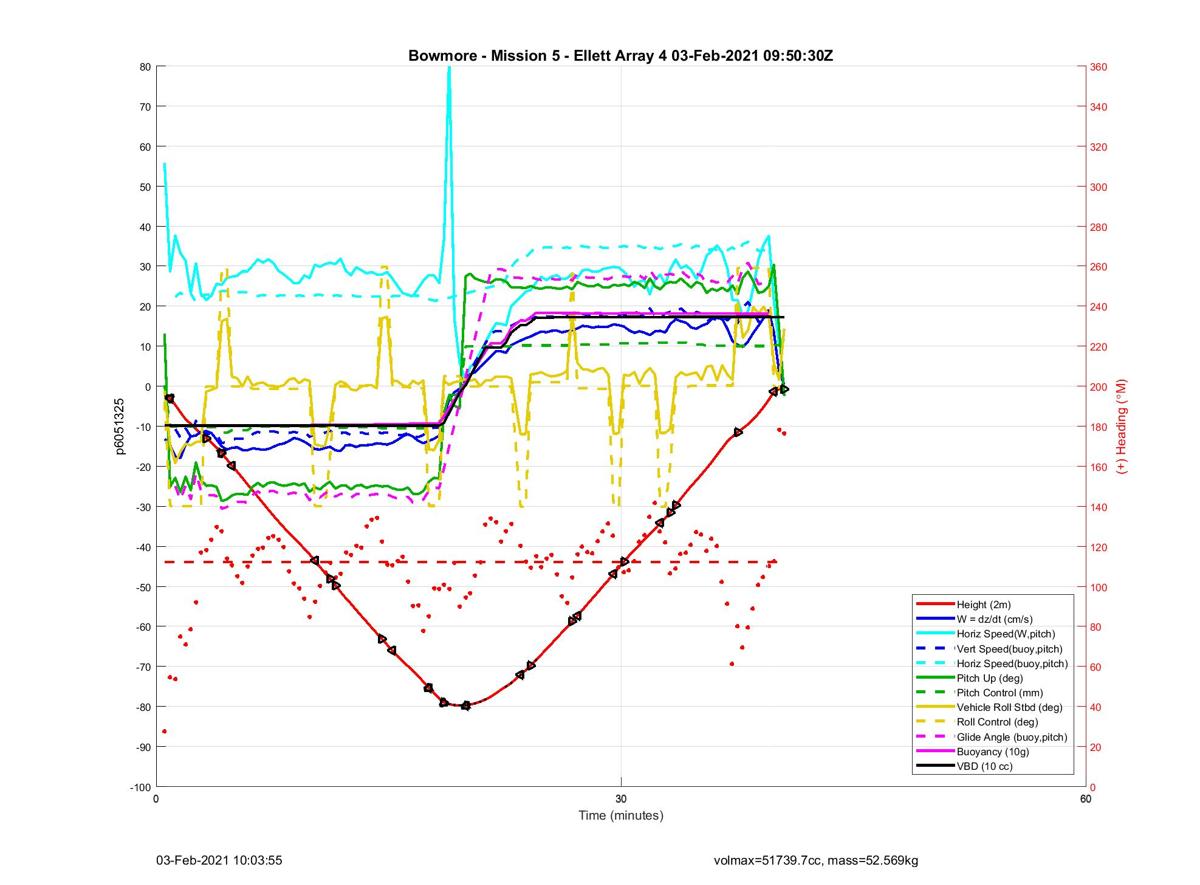Click the footer timestamp "03-Feb-2021 10:03:55"
Image resolution: width=1200 pixels, height=885 pixels.
pyautogui.click(x=219, y=860)
